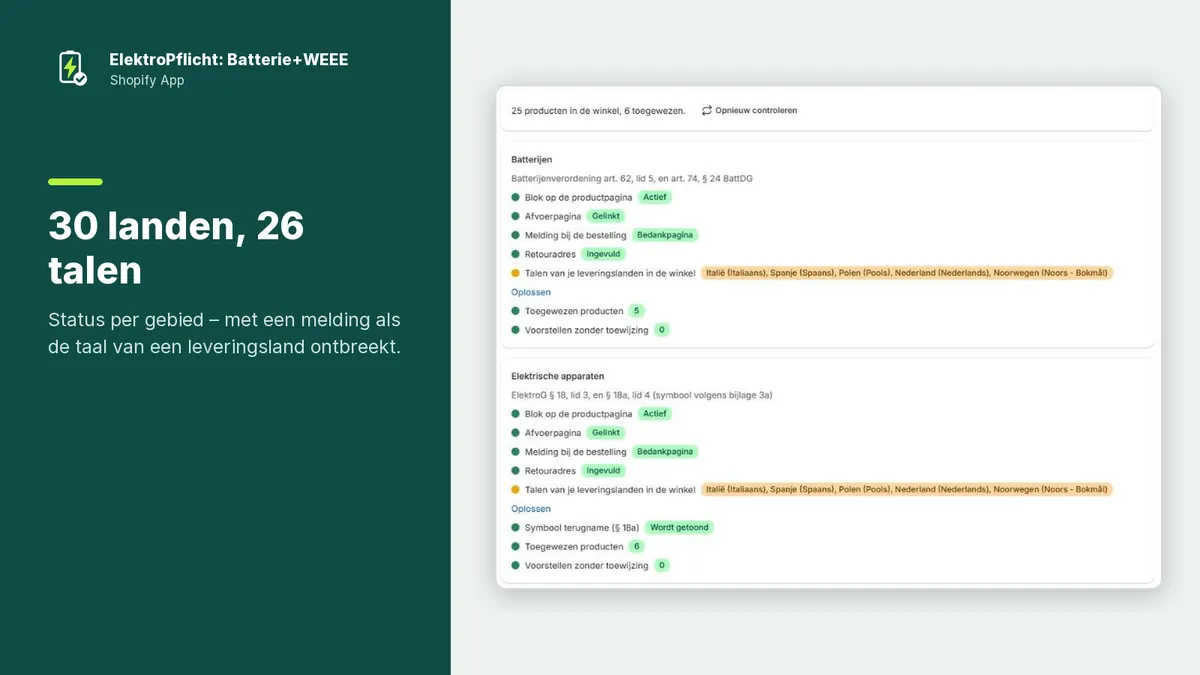Click 'Afvoerpagina' label in Elektrische apparaten section

coord(553,433)
